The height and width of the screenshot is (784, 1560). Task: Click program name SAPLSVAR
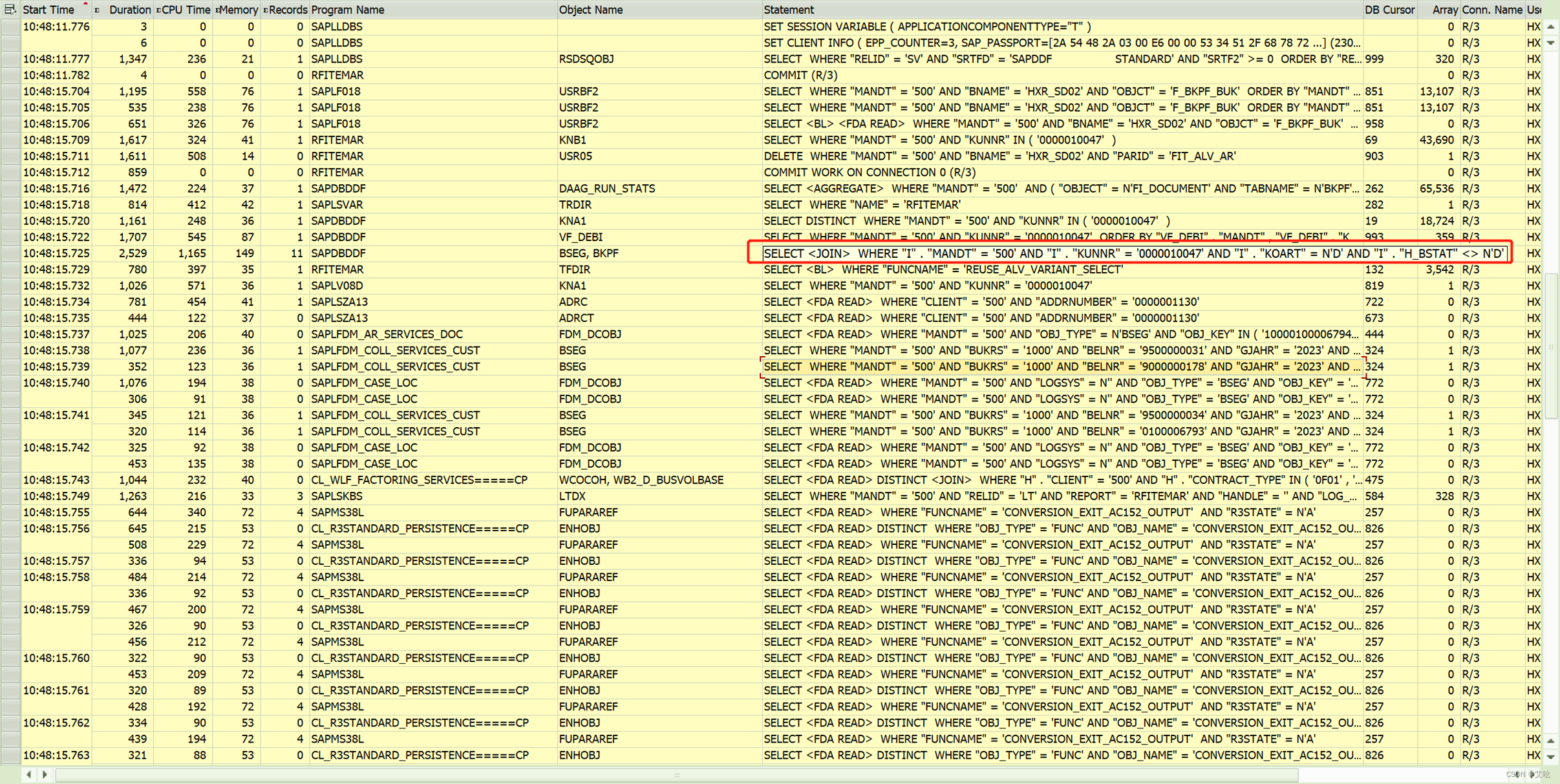[x=337, y=204]
